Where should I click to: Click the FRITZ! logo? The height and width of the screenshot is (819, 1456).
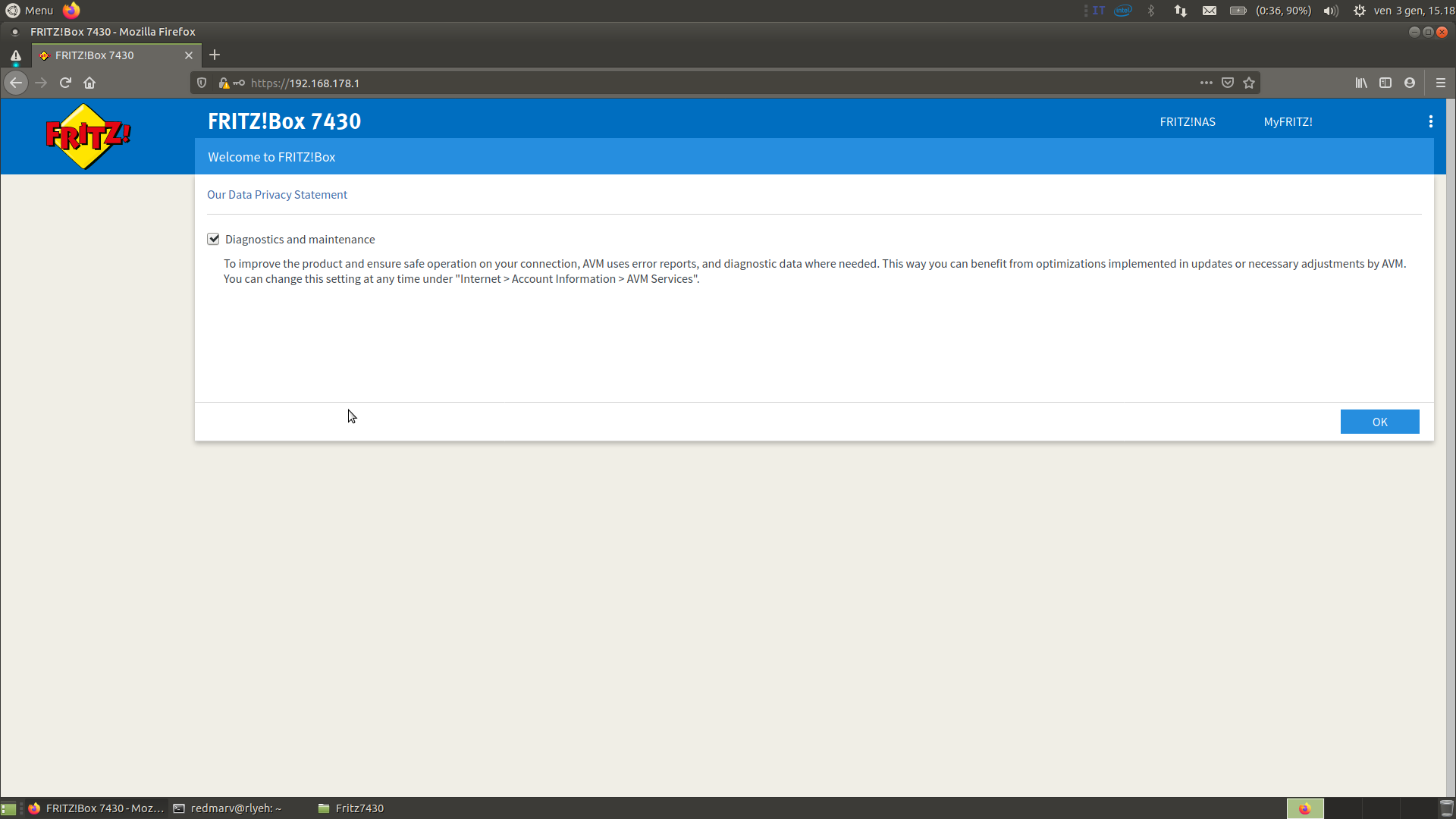(x=88, y=136)
